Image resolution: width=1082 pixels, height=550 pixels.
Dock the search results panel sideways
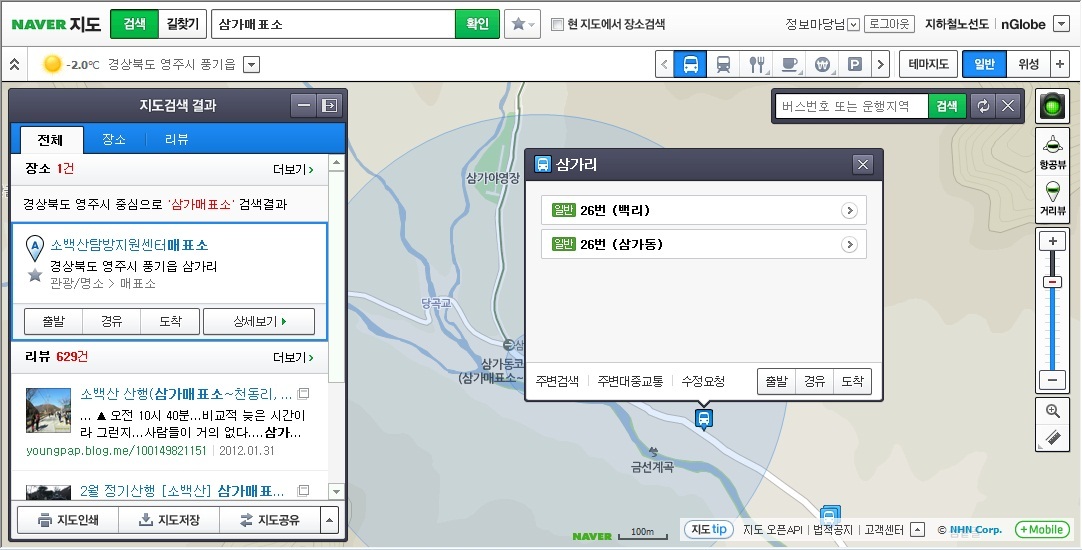pyautogui.click(x=330, y=106)
